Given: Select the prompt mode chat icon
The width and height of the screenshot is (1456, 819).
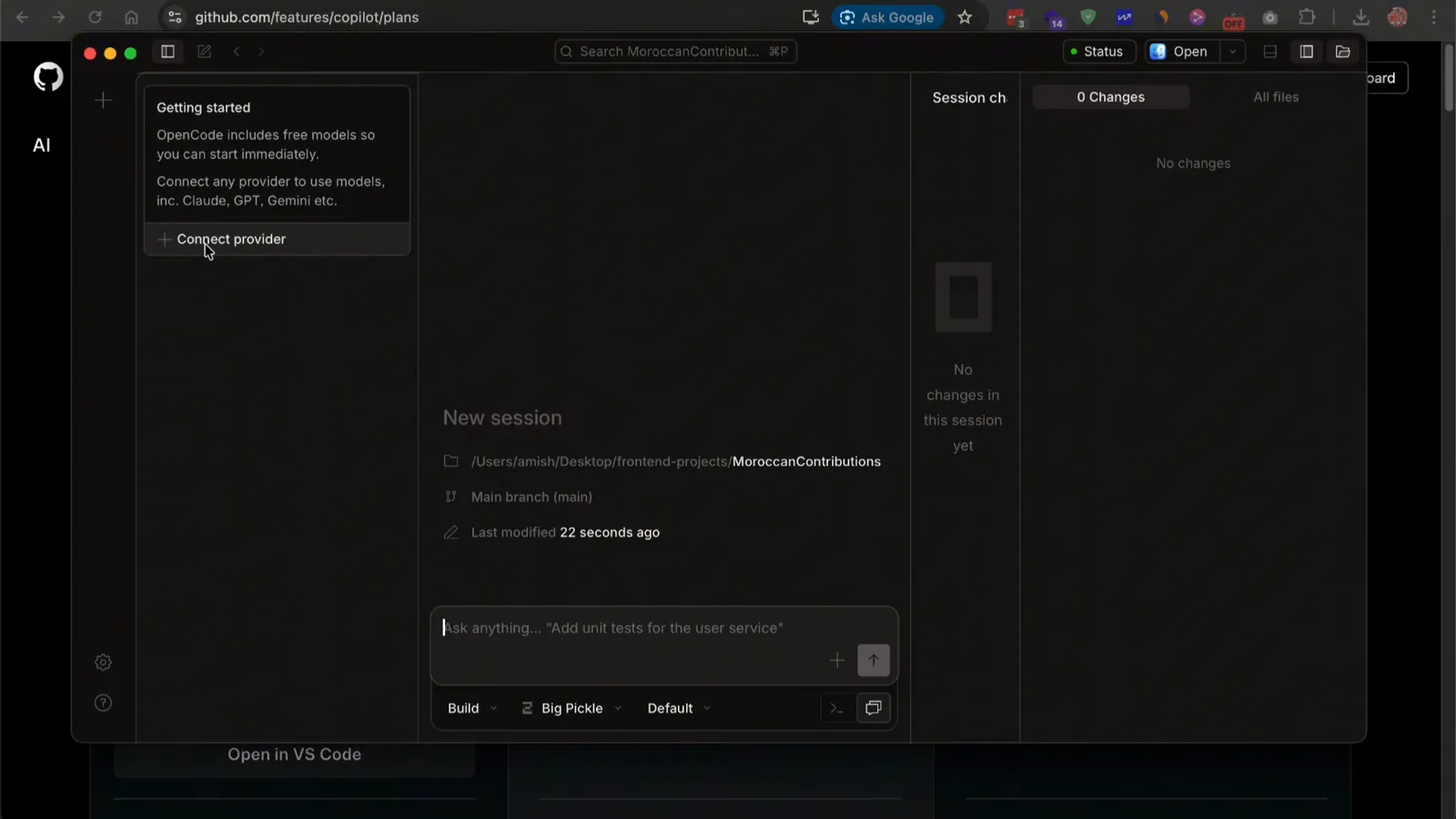Looking at the screenshot, I should 874,708.
